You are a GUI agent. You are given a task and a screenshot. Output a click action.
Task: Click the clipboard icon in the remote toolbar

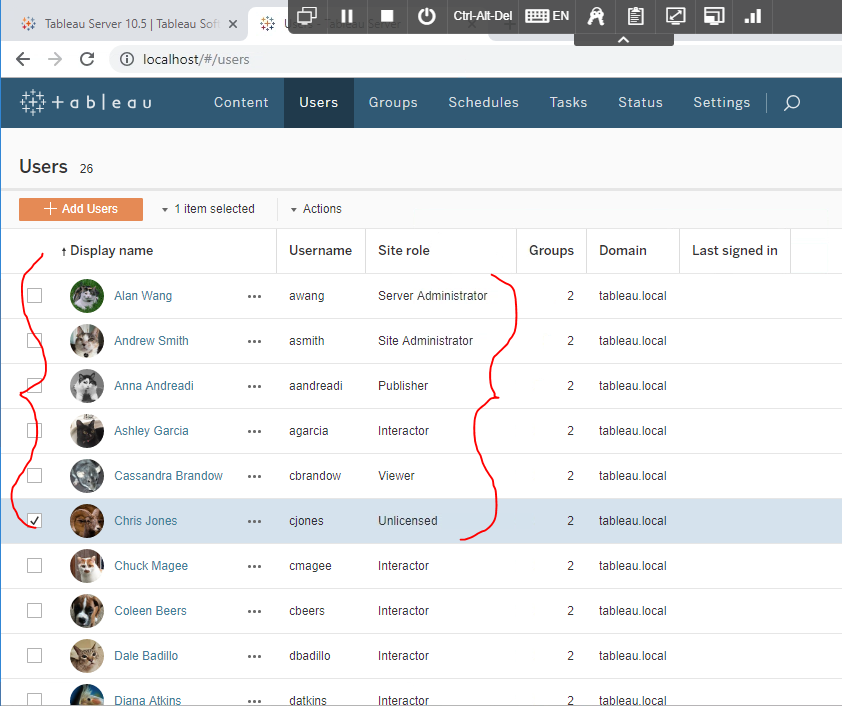tap(635, 16)
